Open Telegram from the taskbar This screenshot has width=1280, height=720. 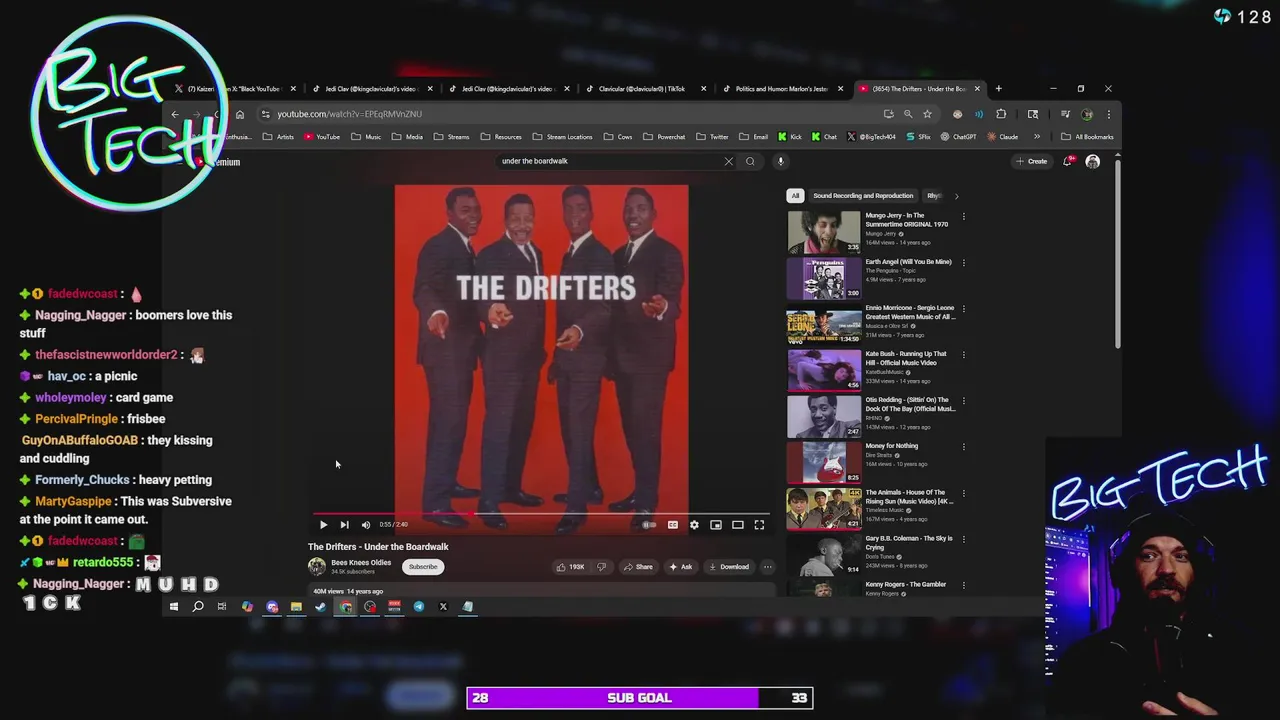click(x=419, y=607)
